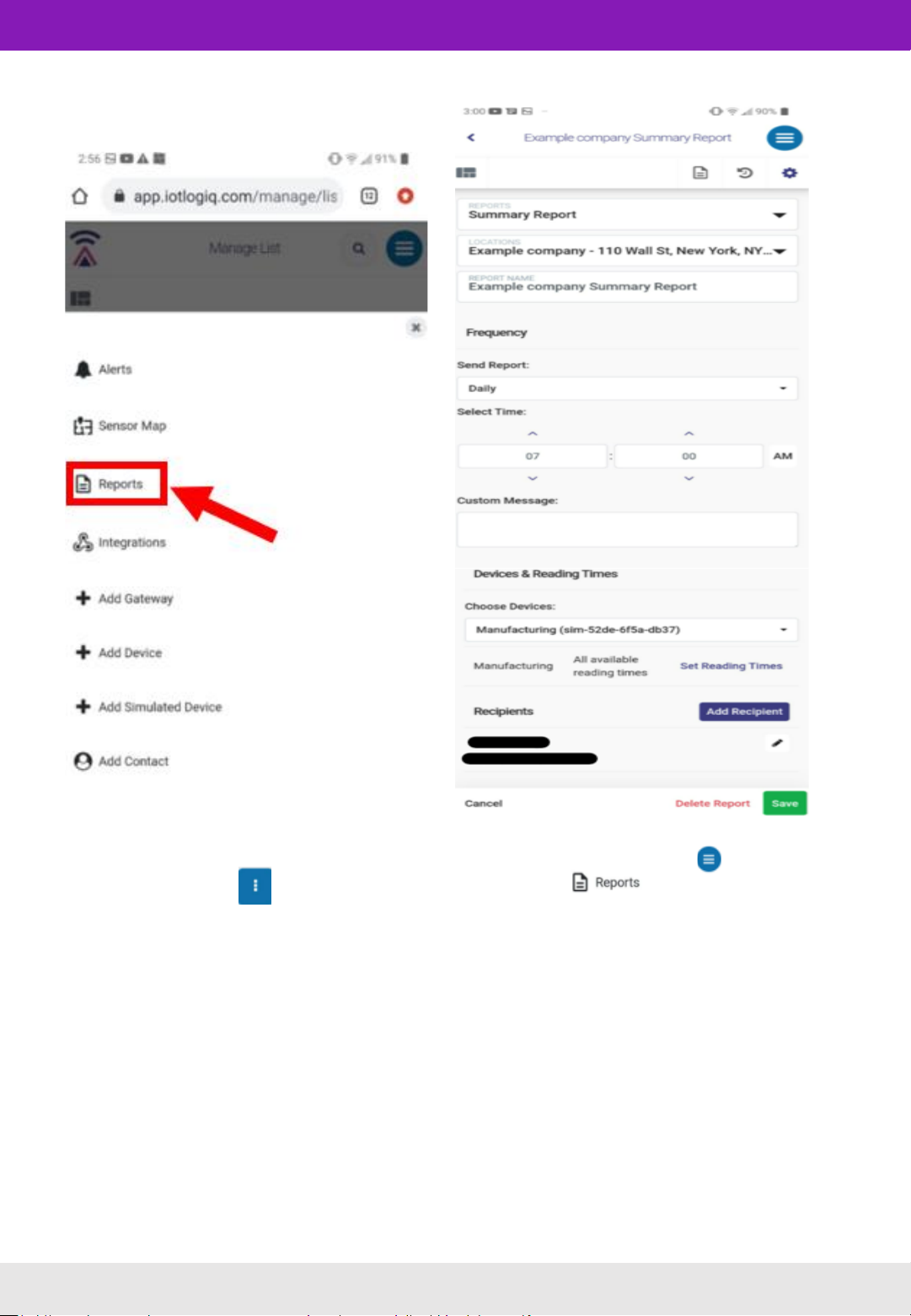The height and width of the screenshot is (1316, 911).
Task: Click the settings gear icon in report toolbar
Action: [x=789, y=173]
